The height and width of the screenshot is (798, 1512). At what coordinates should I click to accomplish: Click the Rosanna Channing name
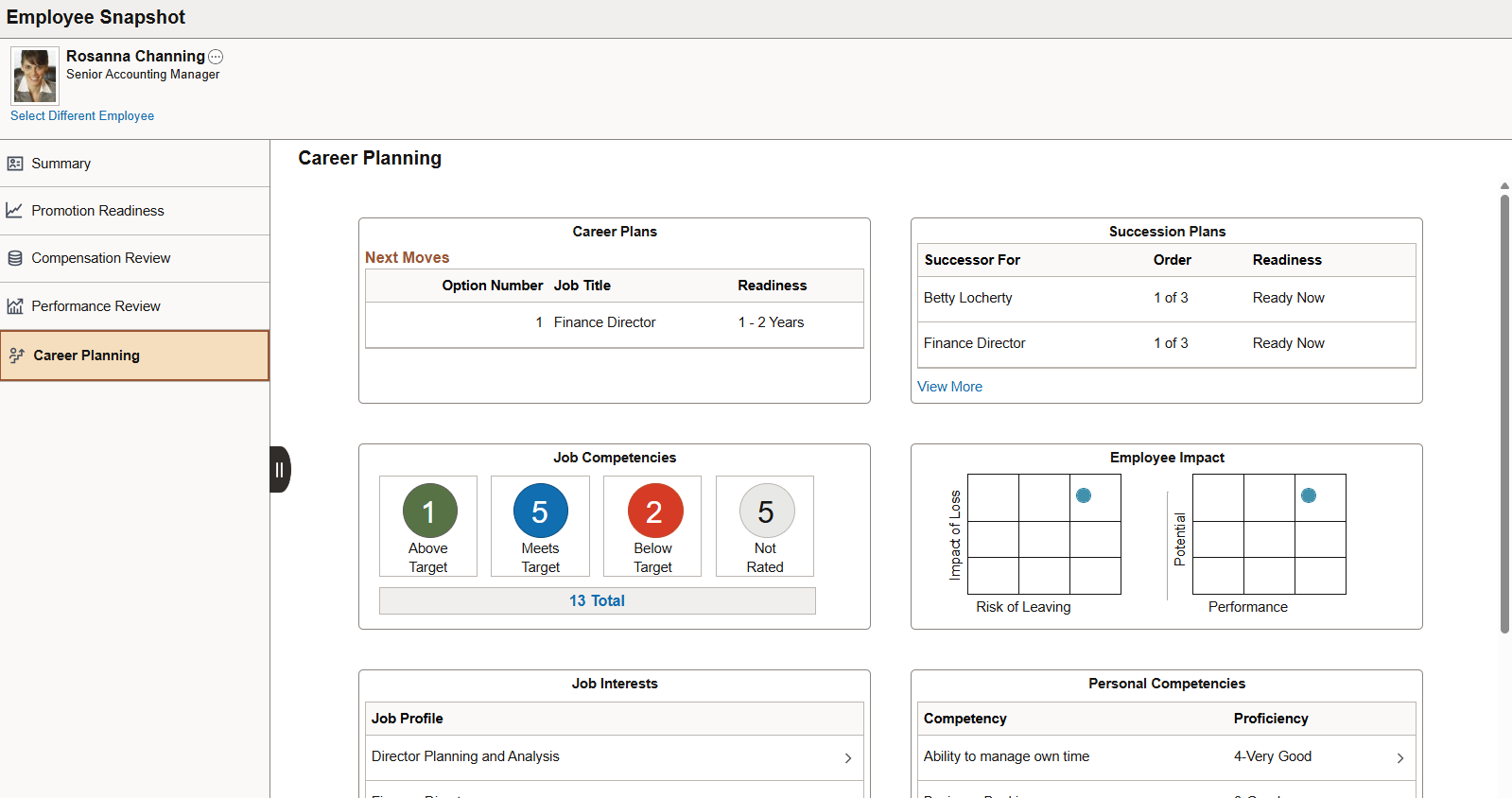(x=135, y=56)
